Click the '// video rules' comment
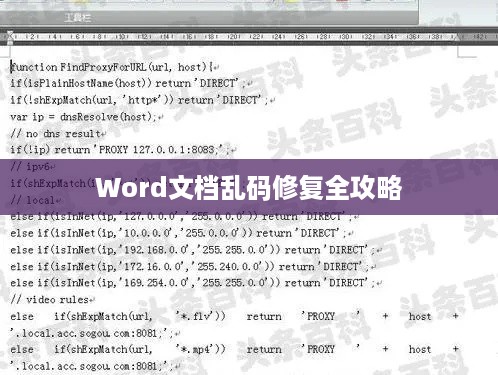 coord(52,299)
